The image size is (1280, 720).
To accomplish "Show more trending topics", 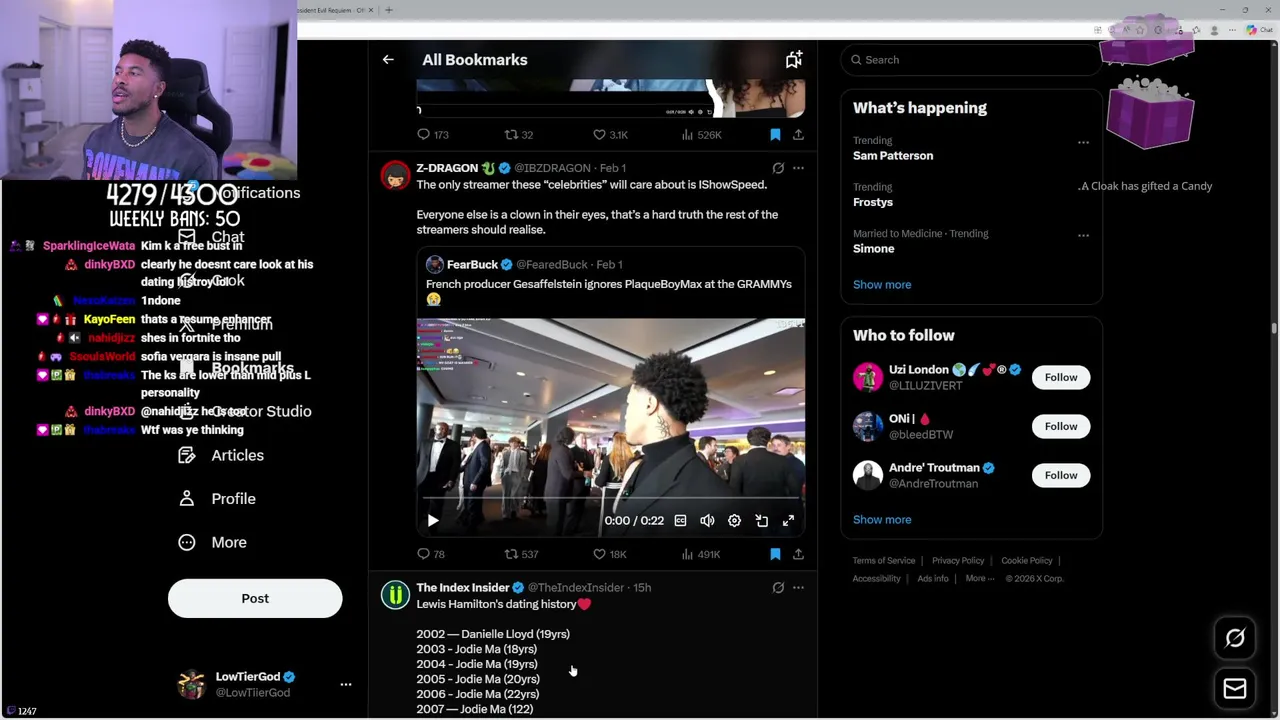I will tap(882, 285).
